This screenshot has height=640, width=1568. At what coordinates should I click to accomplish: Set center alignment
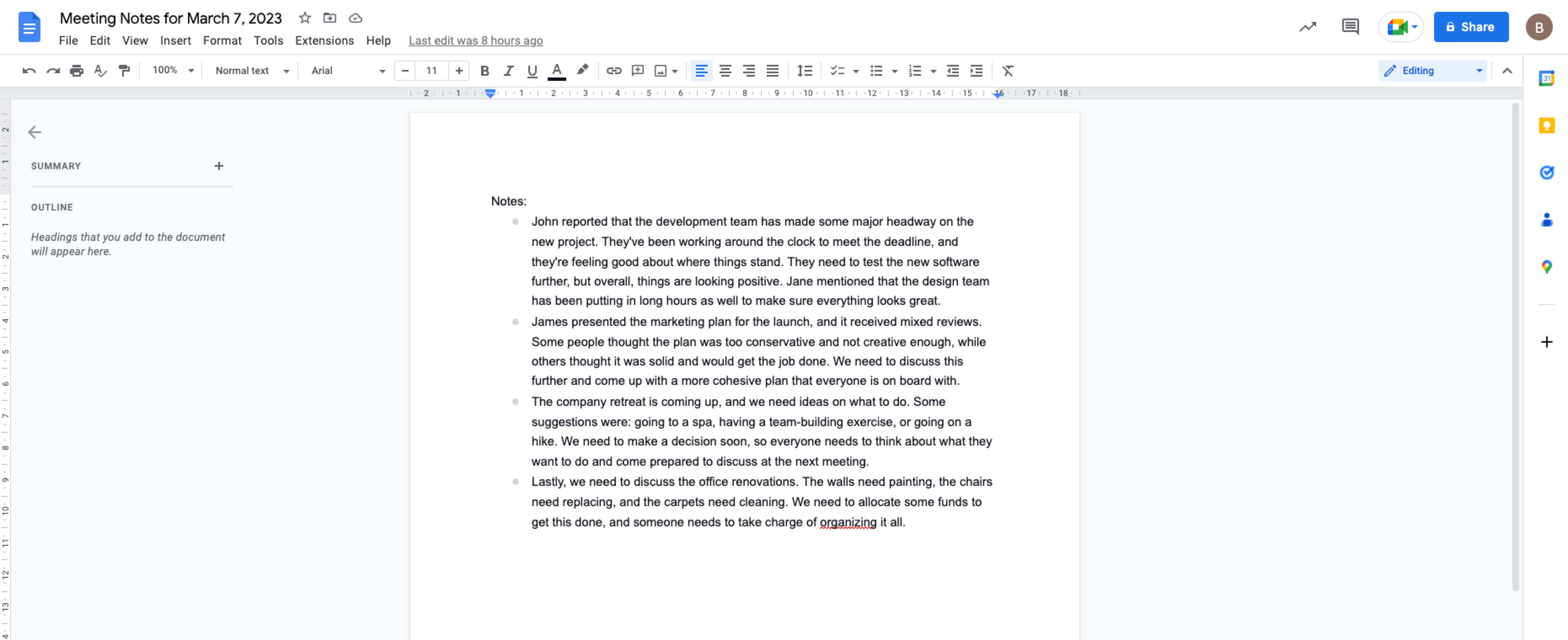tap(725, 71)
